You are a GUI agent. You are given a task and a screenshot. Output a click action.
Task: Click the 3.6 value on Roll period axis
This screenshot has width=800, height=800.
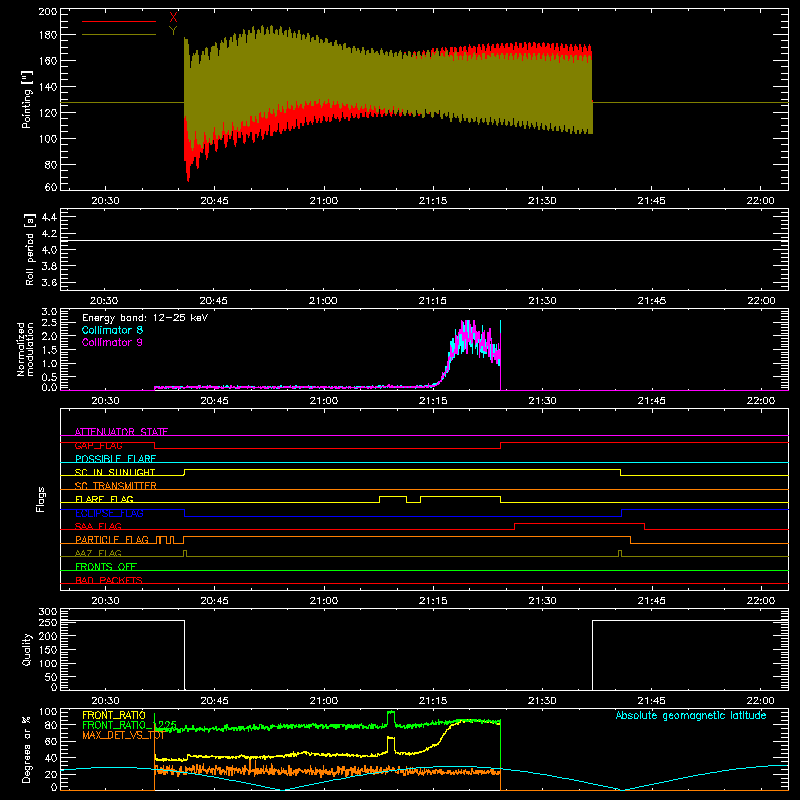pos(49,282)
